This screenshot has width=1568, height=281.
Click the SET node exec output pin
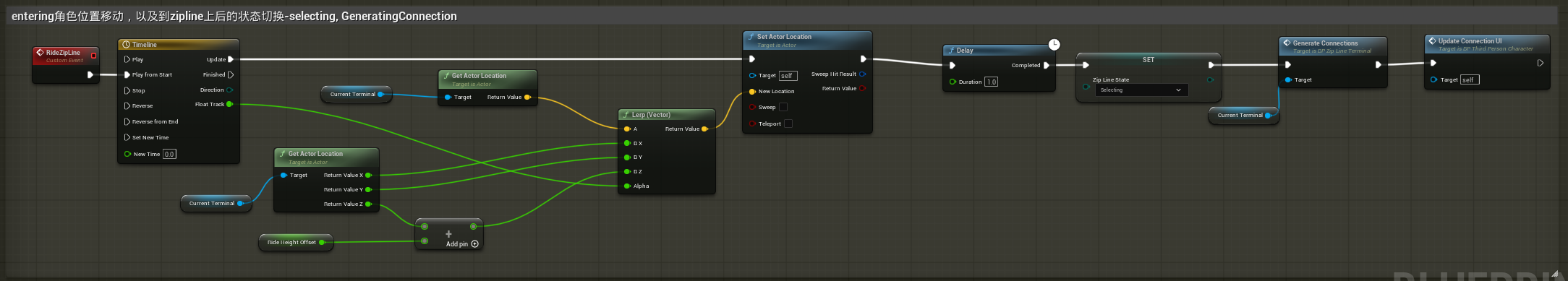tap(1211, 65)
